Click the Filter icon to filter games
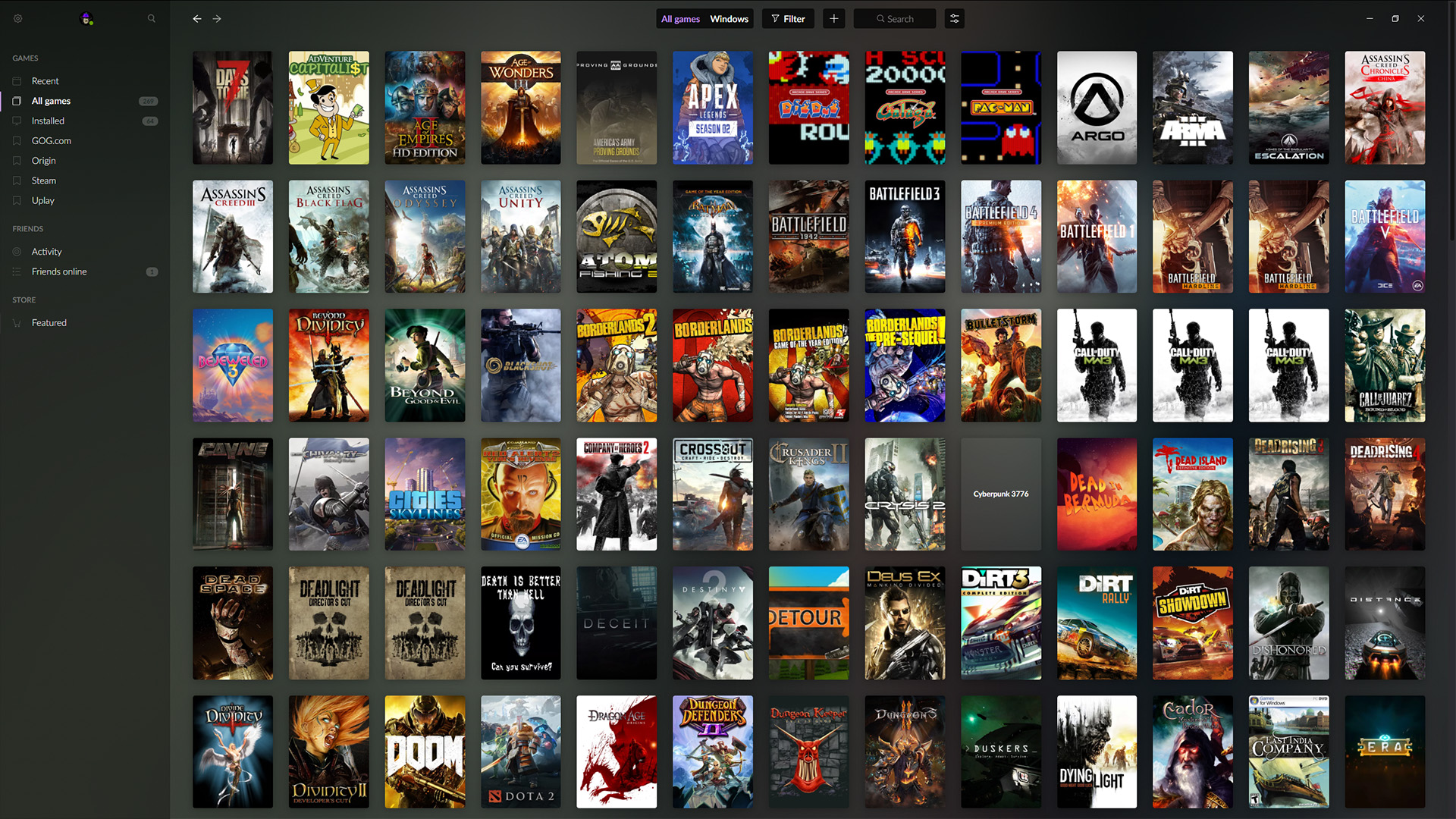The height and width of the screenshot is (819, 1456). click(x=788, y=18)
